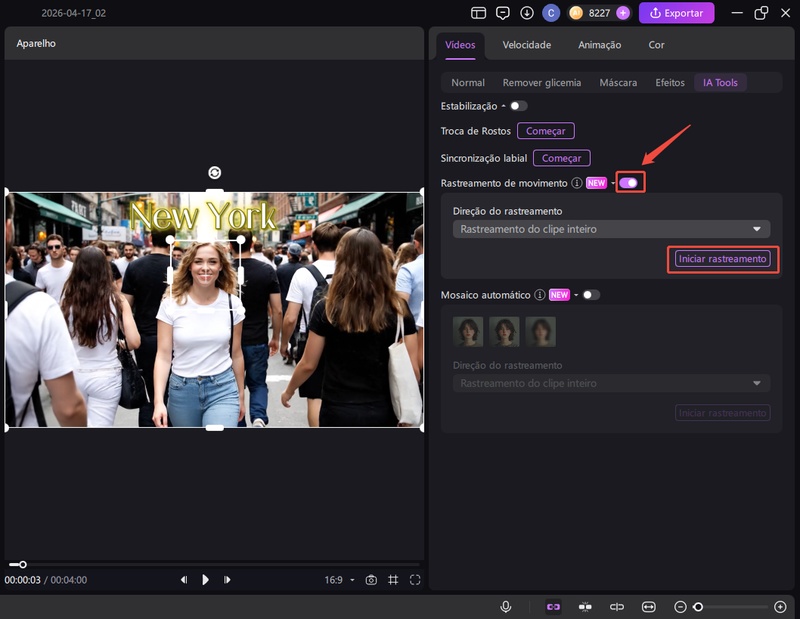Select the microphone voiceover icon on bottom toolbar
800x619 pixels.
click(506, 604)
